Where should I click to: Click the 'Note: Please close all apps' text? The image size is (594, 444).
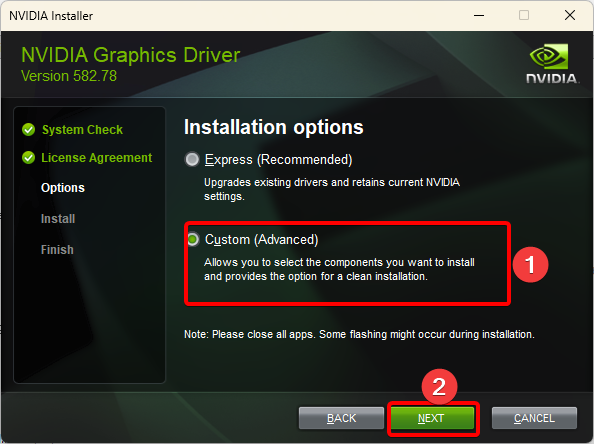[359, 334]
